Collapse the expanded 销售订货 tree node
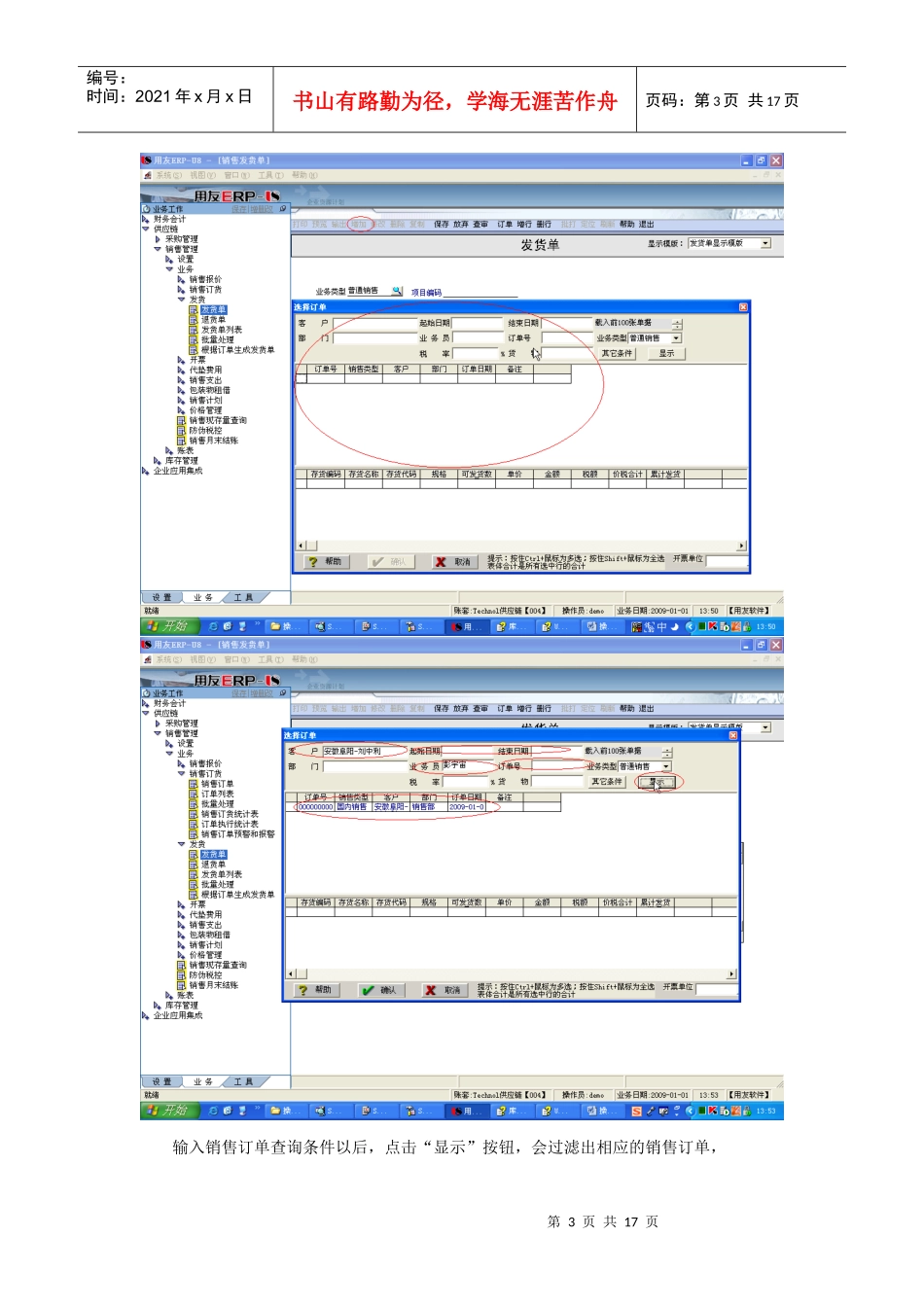This screenshot has width=924, height=1307. tap(181, 774)
